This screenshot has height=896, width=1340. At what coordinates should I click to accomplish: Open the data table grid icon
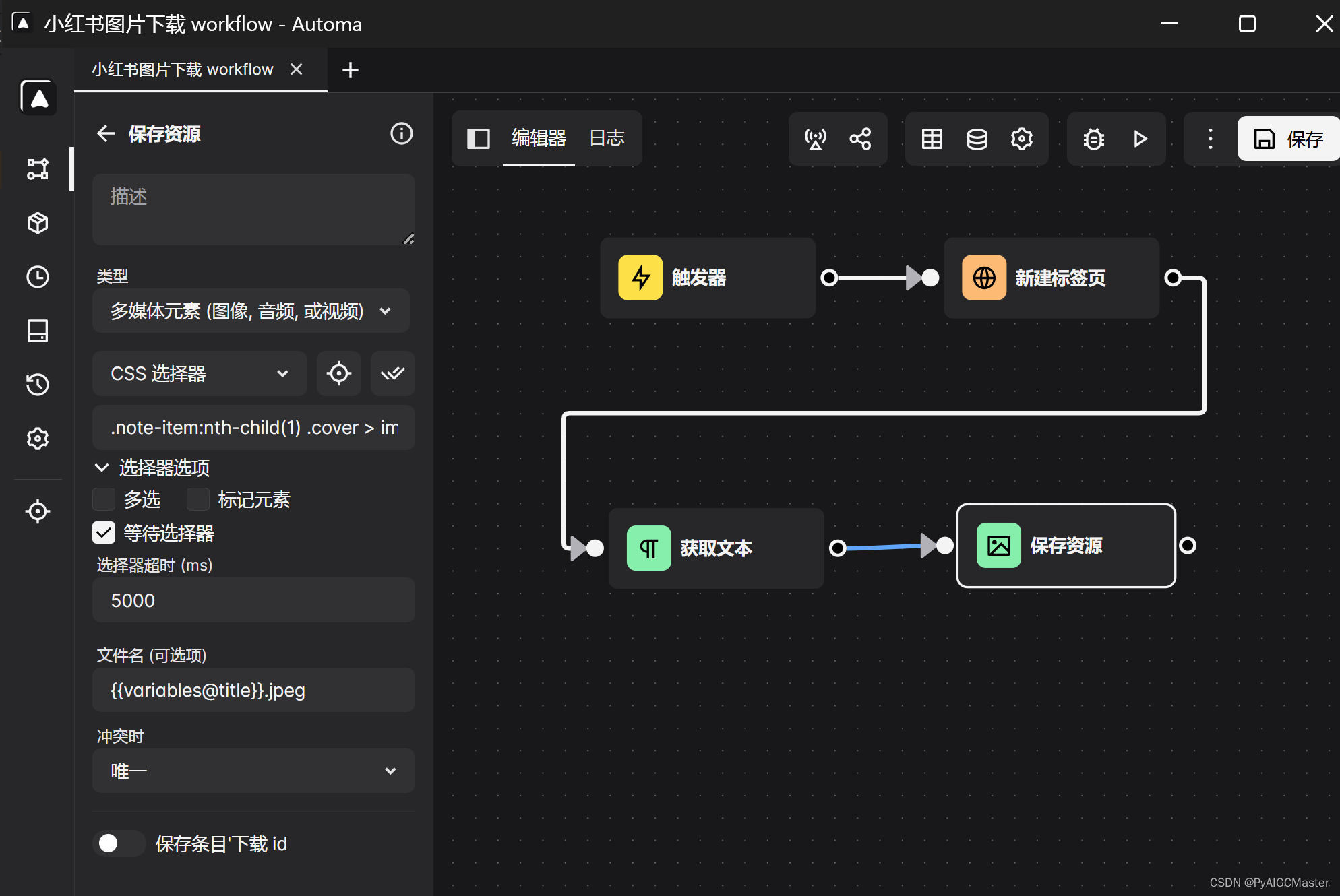click(x=932, y=139)
